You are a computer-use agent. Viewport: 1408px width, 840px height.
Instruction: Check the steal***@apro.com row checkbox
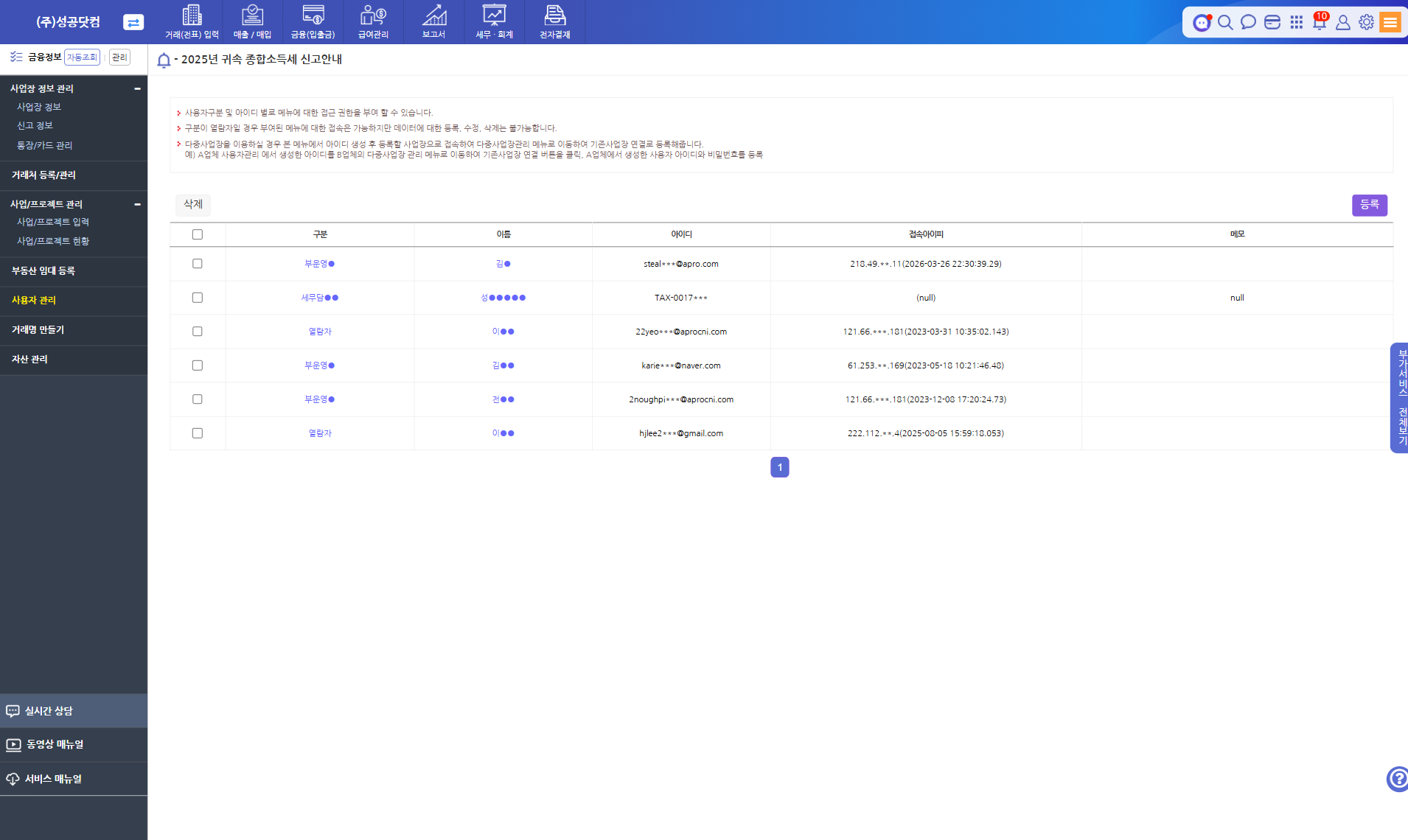click(x=197, y=264)
